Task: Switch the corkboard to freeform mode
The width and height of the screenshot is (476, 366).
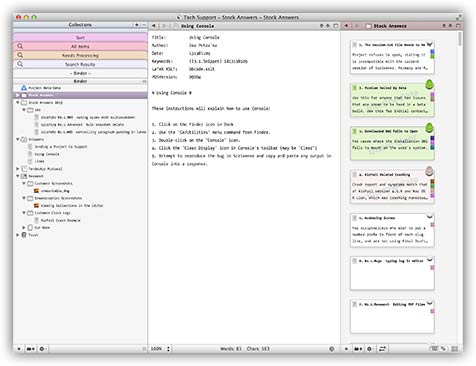Action: [443, 349]
